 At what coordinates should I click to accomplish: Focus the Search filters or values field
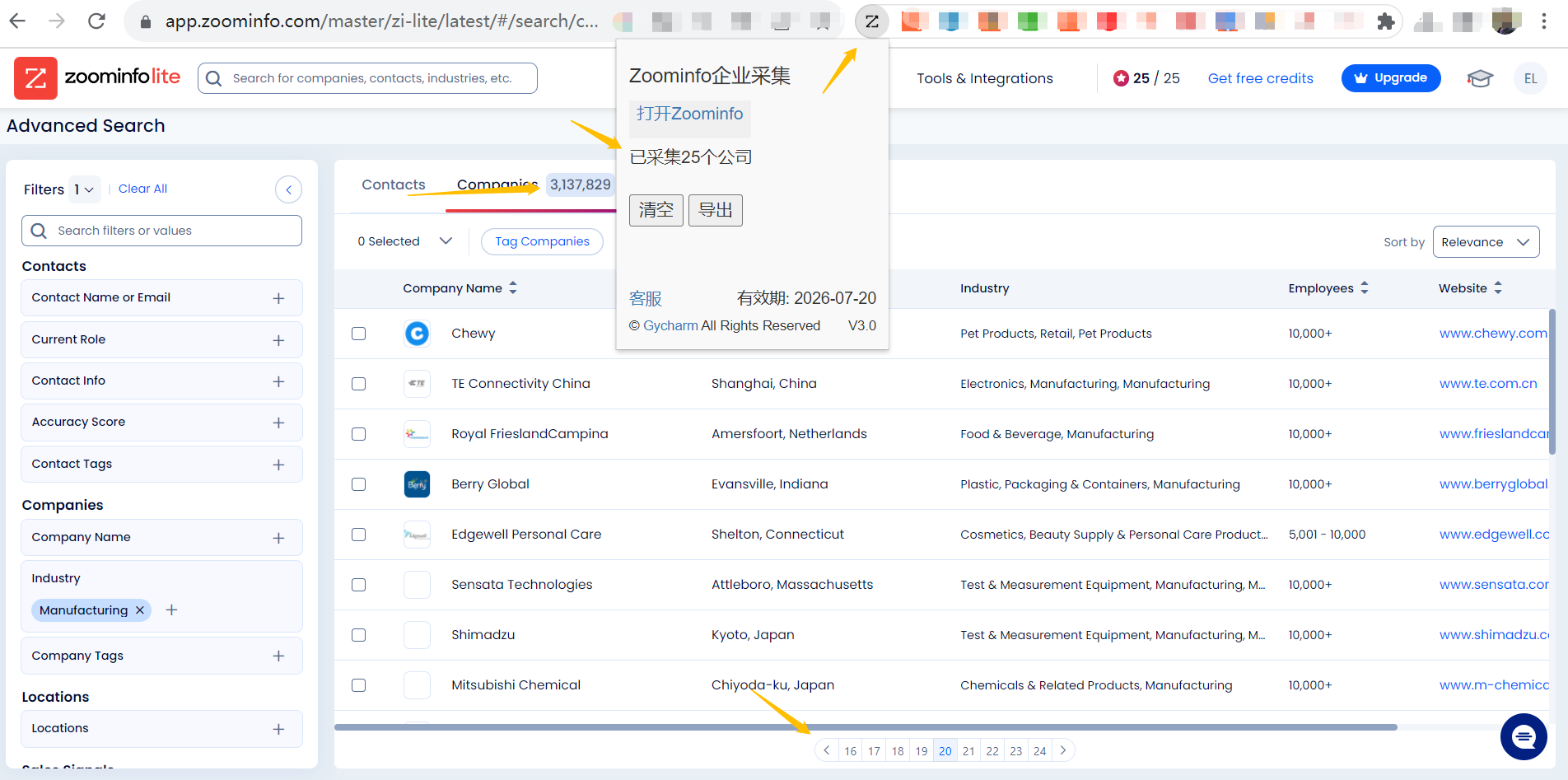point(161,231)
